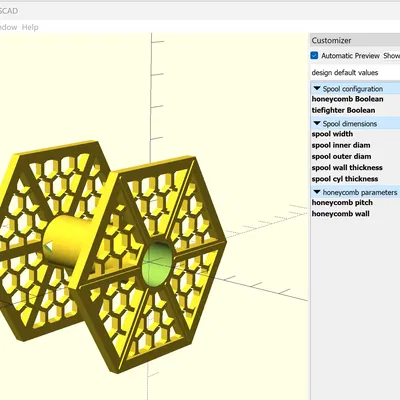
Task: Open the partially visible Window menu
Action: coord(8,27)
